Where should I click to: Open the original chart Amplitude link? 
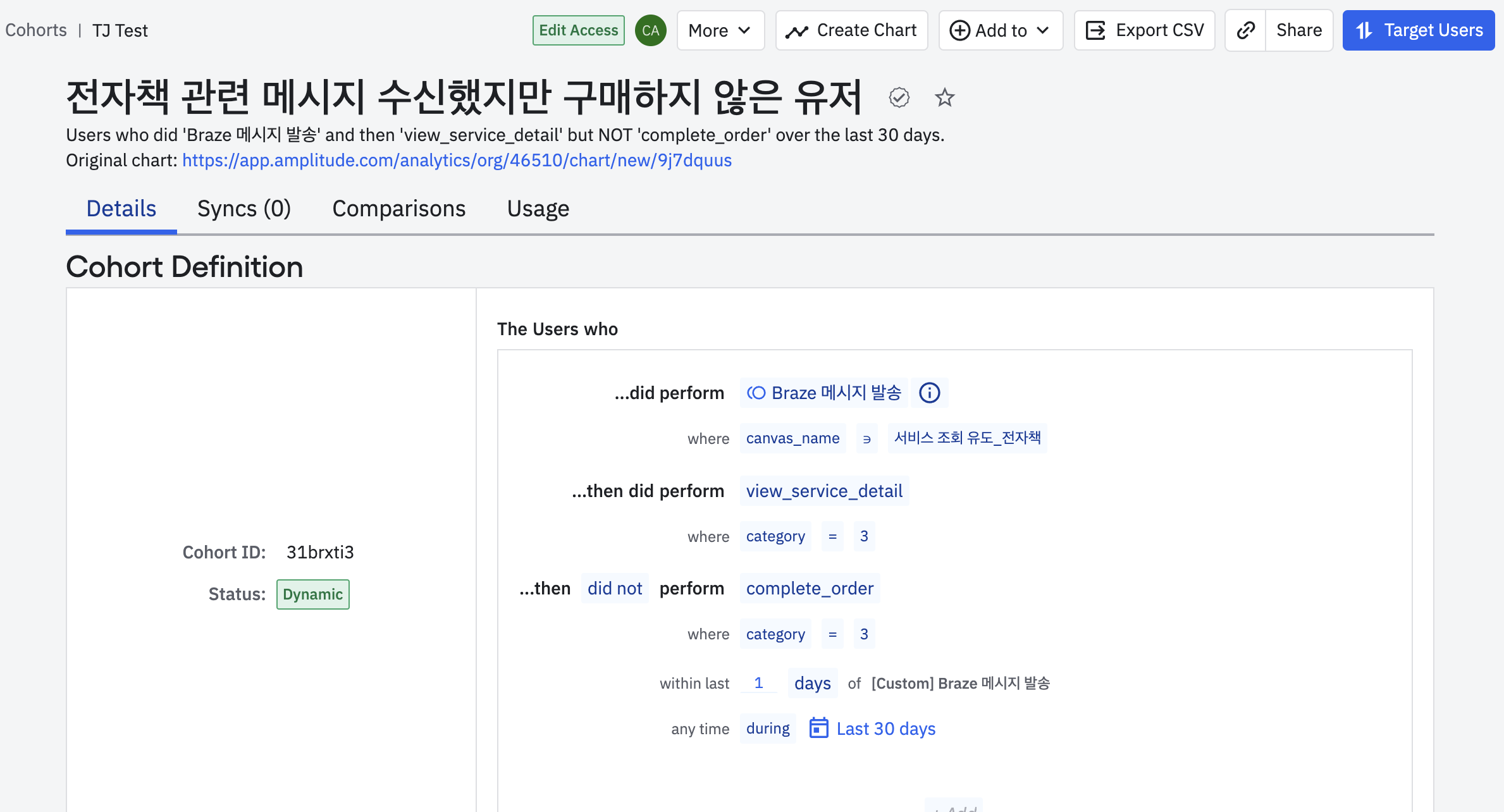click(x=457, y=160)
